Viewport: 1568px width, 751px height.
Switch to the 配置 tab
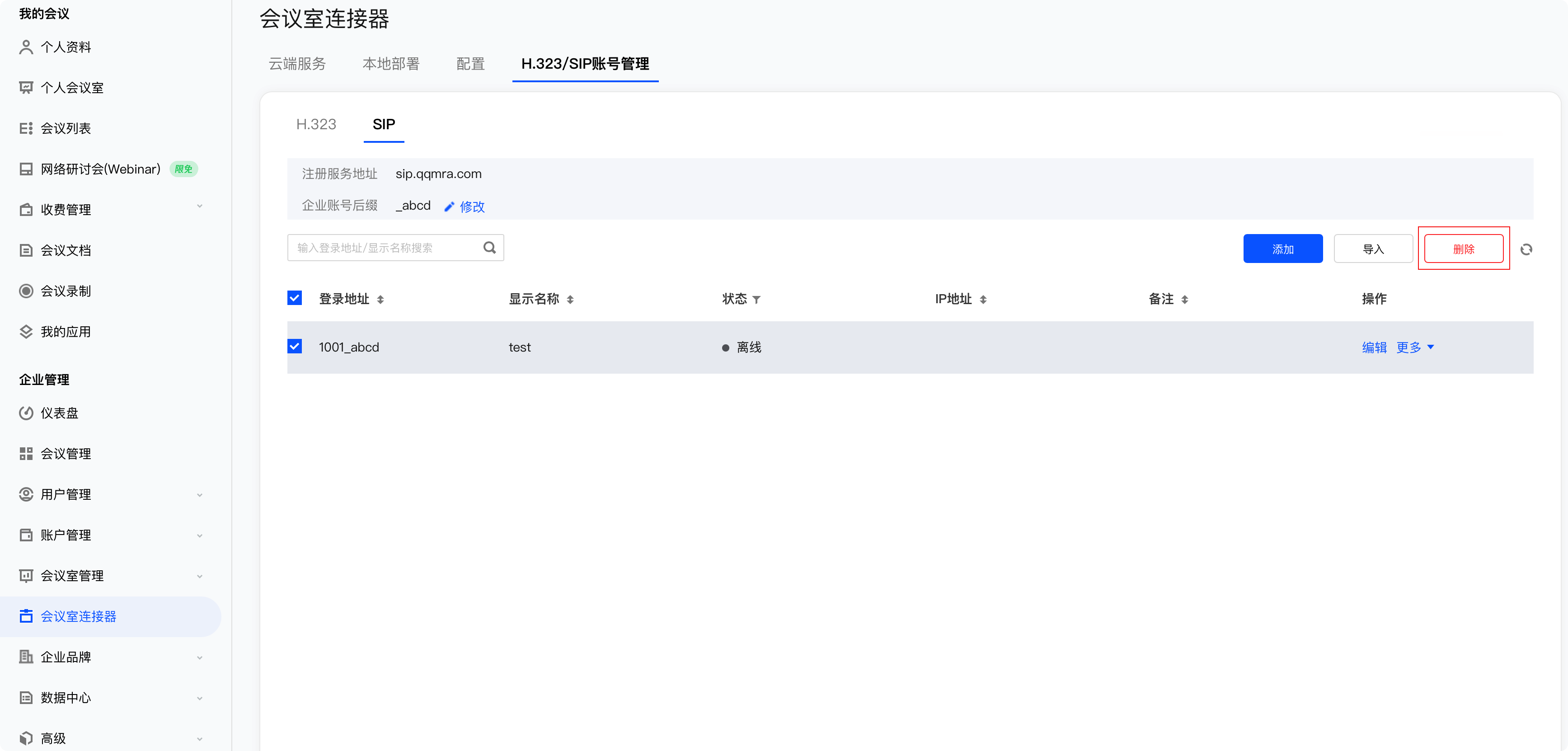470,64
